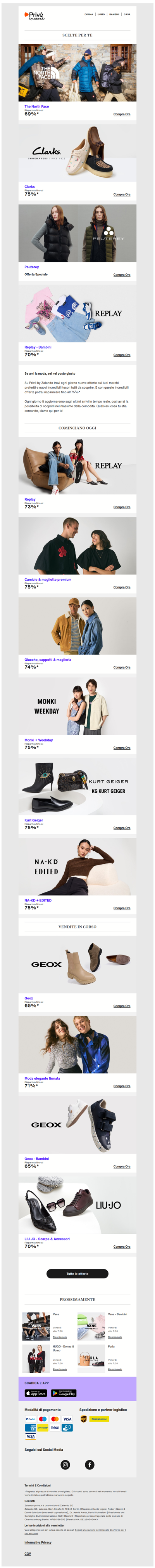This screenshot has height=1568, width=155.
Task: Open the Monki Weekday banner image
Action: pyautogui.click(x=77, y=706)
